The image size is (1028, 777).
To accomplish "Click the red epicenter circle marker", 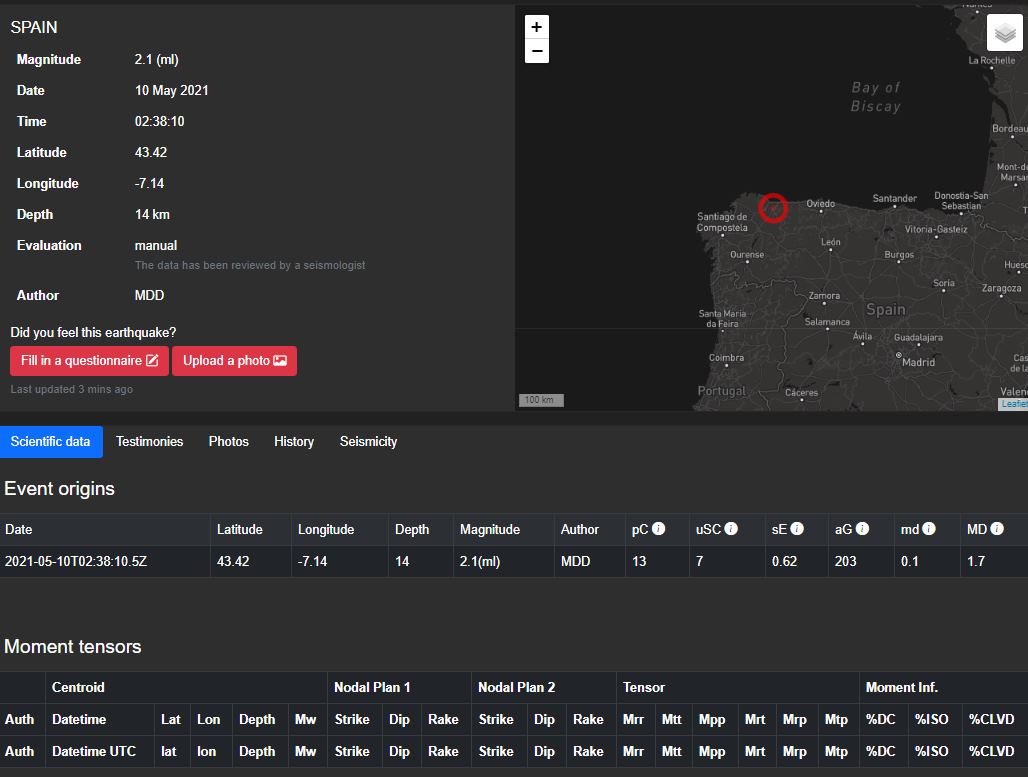I will tap(773, 207).
